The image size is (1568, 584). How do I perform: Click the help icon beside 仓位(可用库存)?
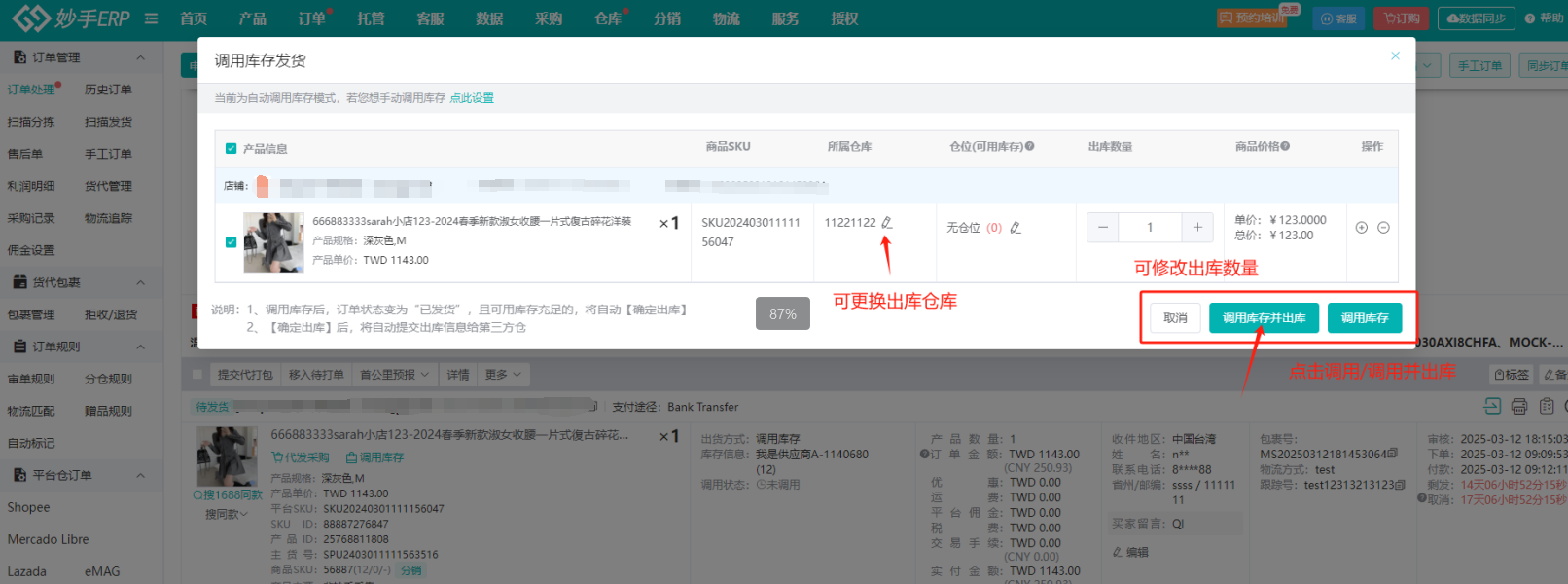click(1029, 146)
